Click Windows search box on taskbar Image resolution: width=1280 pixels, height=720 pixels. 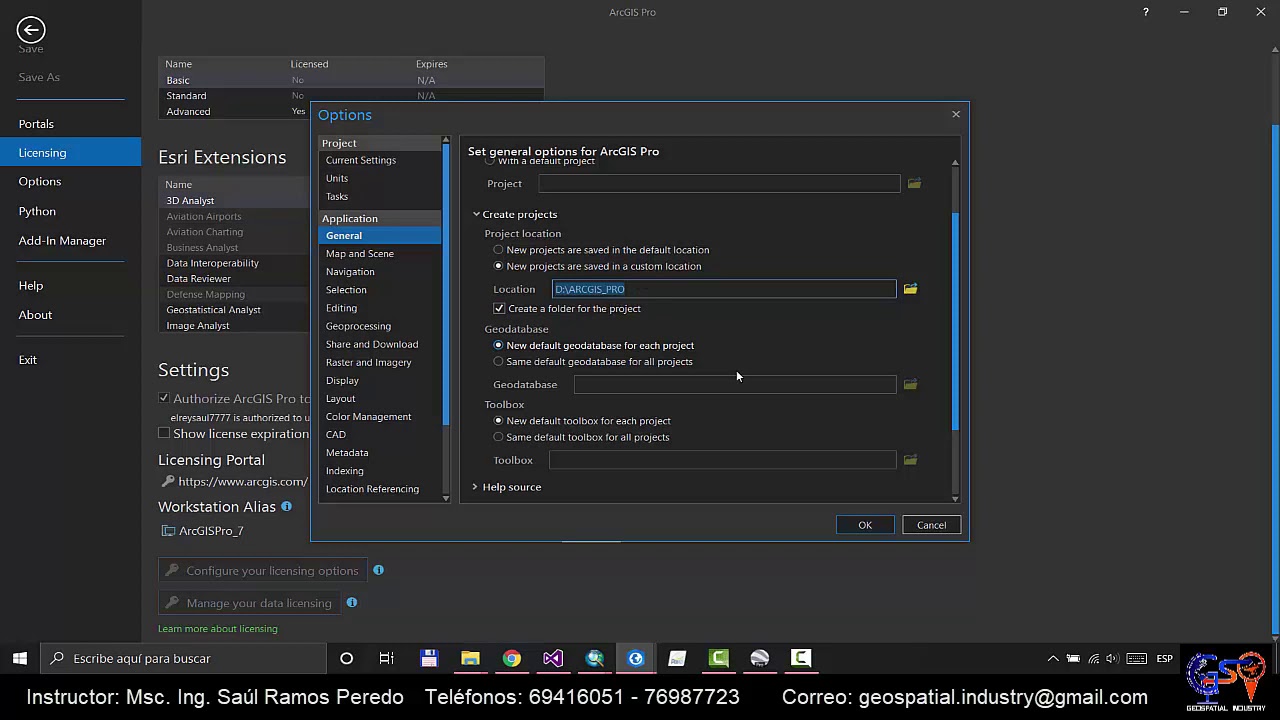pyautogui.click(x=183, y=658)
